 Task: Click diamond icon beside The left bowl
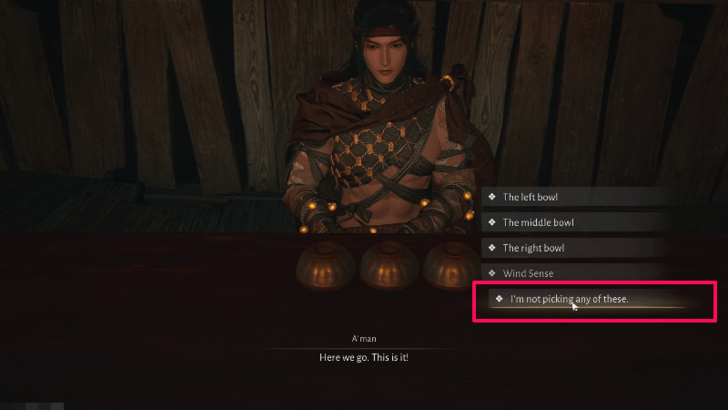492,197
